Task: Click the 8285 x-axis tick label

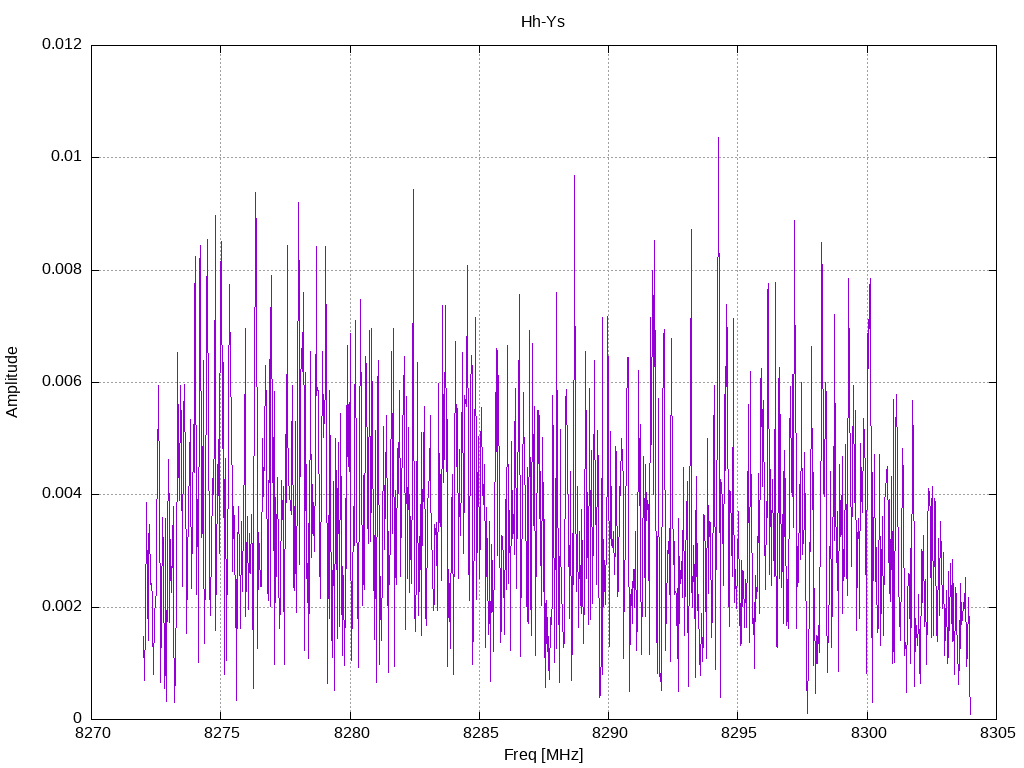Action: pyautogui.click(x=481, y=733)
